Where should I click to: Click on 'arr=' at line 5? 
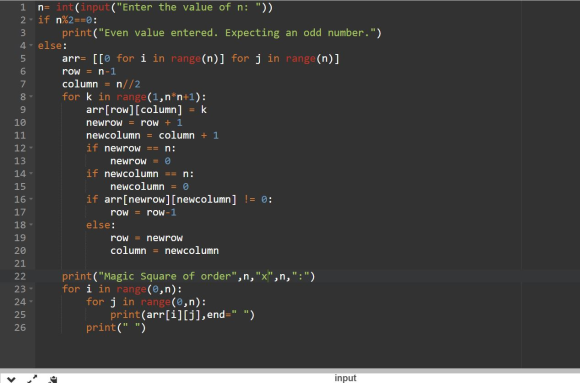[74, 58]
